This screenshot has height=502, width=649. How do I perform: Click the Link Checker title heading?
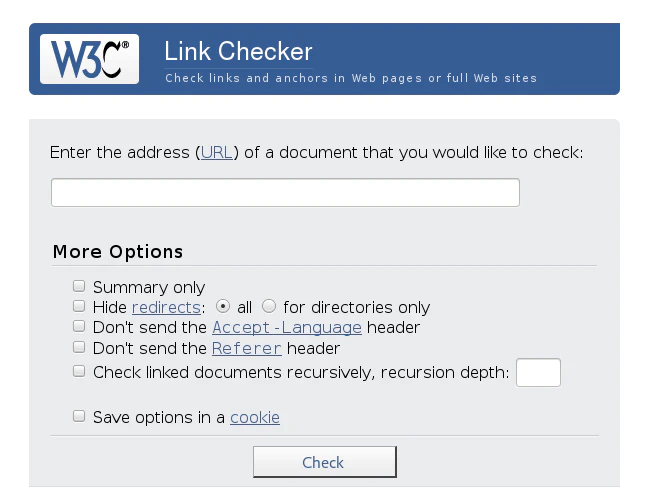click(x=238, y=51)
